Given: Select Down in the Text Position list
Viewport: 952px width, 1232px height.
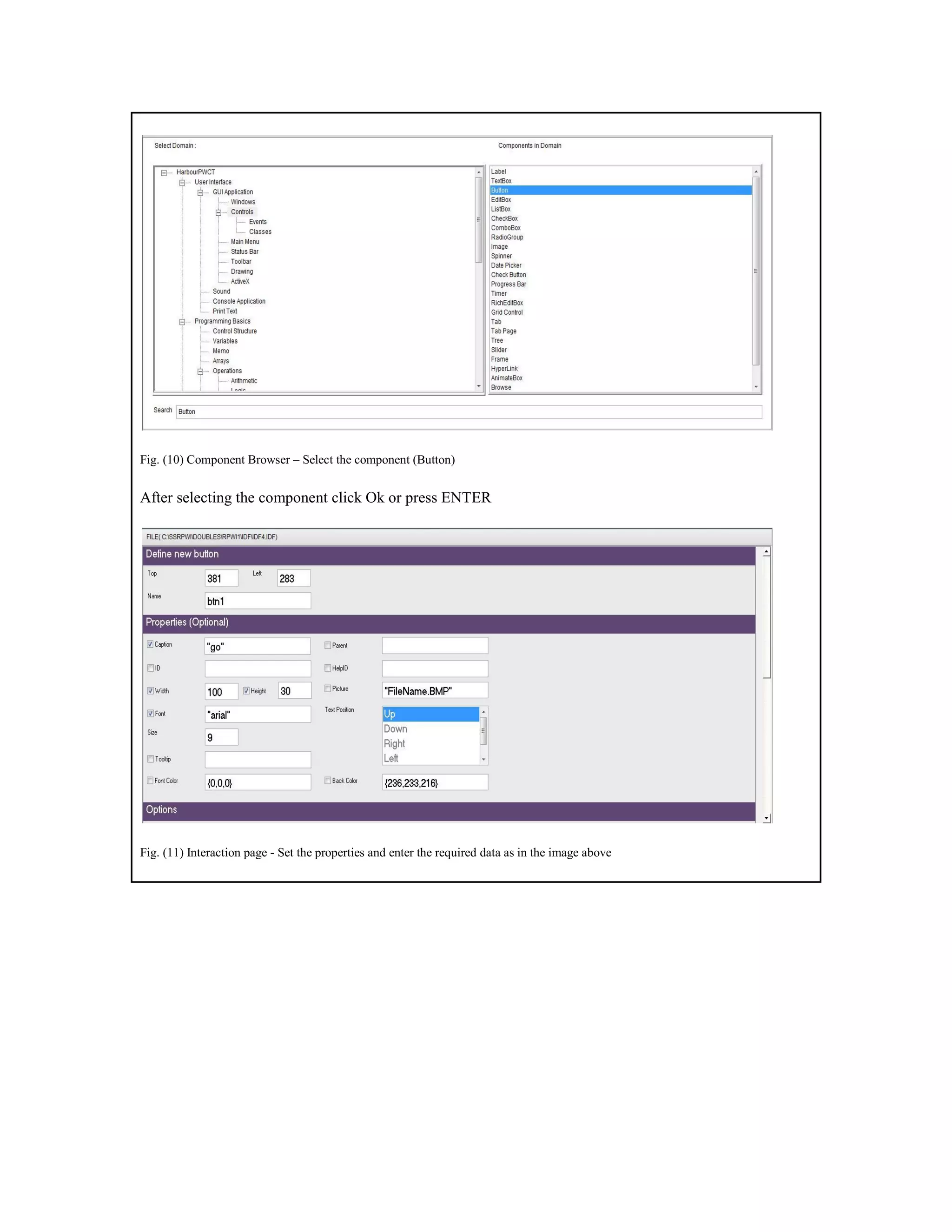Looking at the screenshot, I should pos(396,729).
